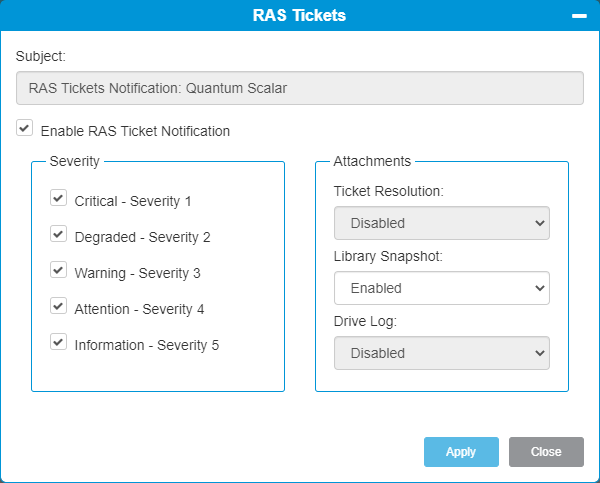Apply the RAS ticket settings
This screenshot has width=600, height=483.
[x=461, y=452]
